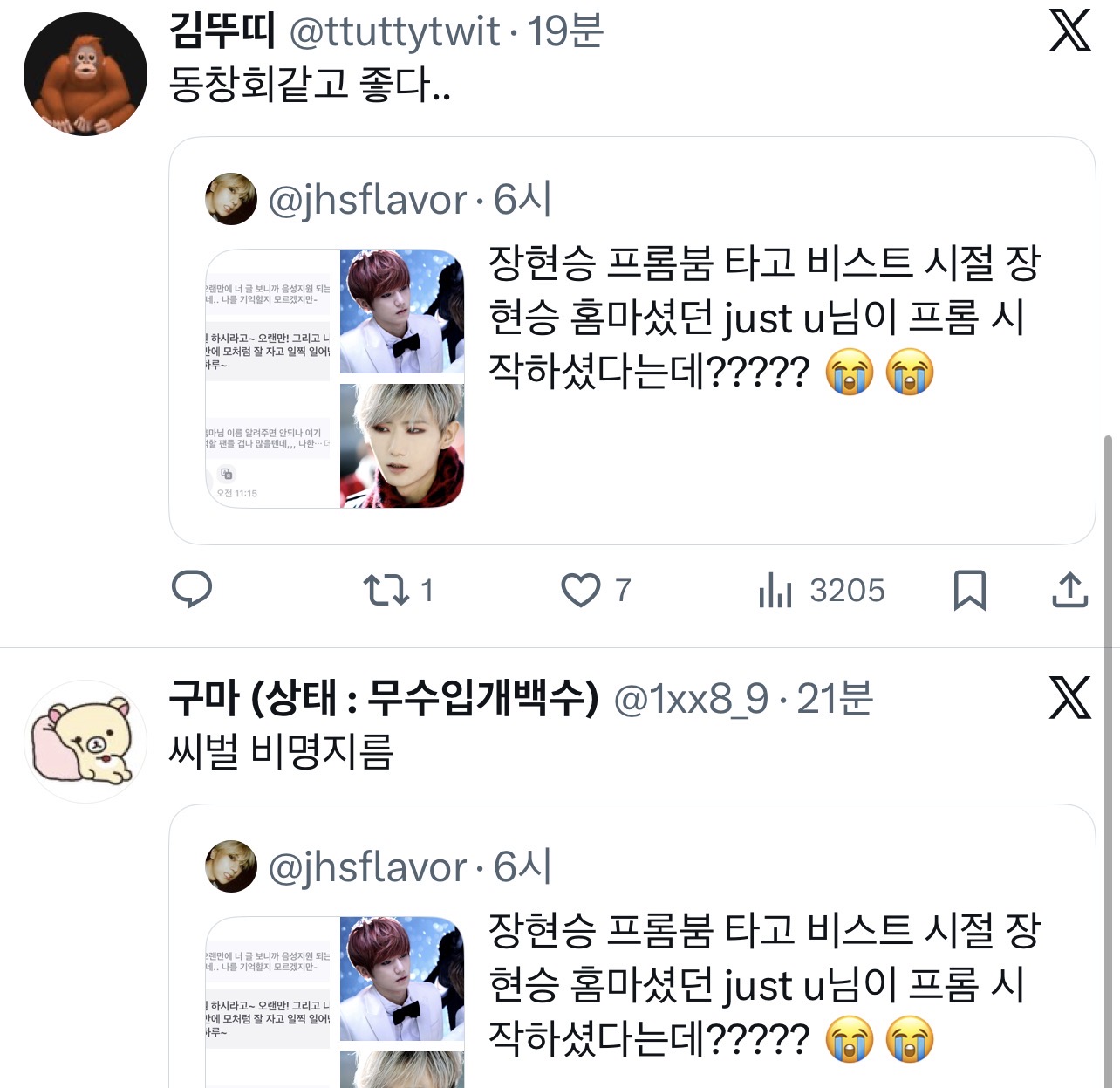
Task: Open 구마's bear profile picture
Action: point(85,742)
